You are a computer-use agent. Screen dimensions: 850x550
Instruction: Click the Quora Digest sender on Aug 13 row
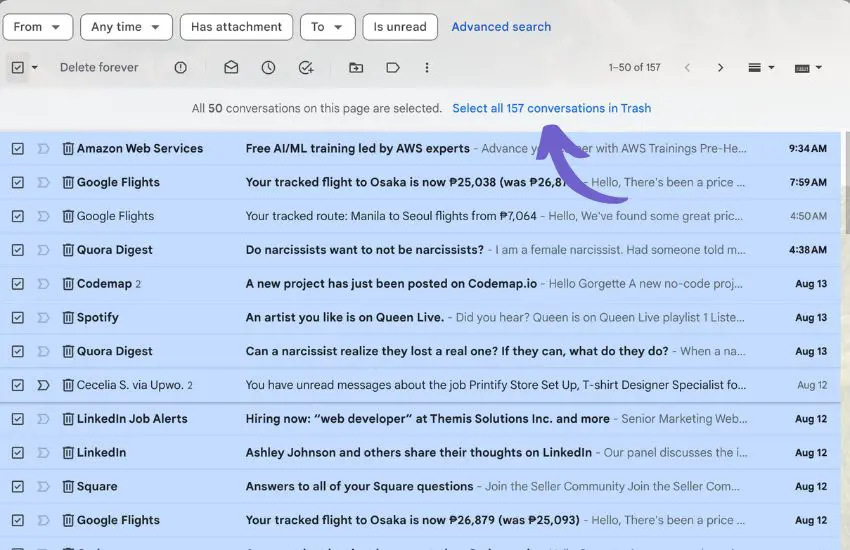point(114,351)
